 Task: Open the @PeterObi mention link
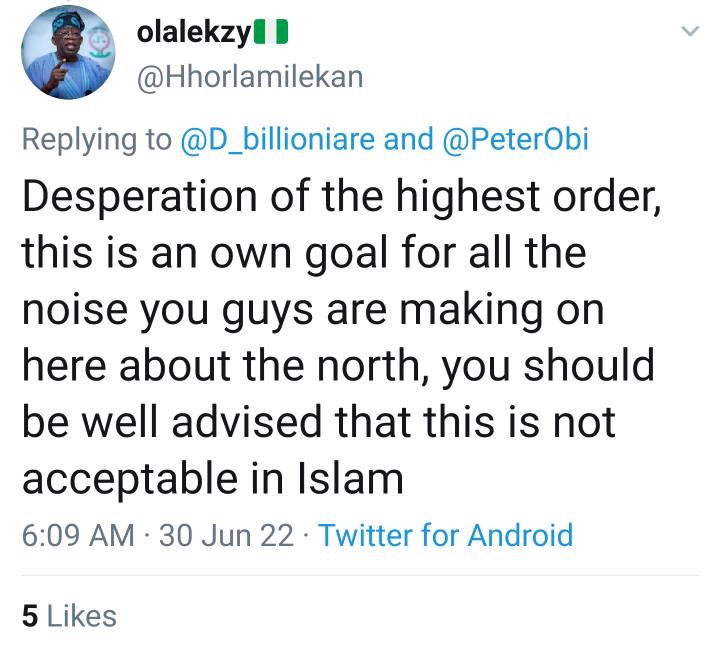[x=514, y=139]
